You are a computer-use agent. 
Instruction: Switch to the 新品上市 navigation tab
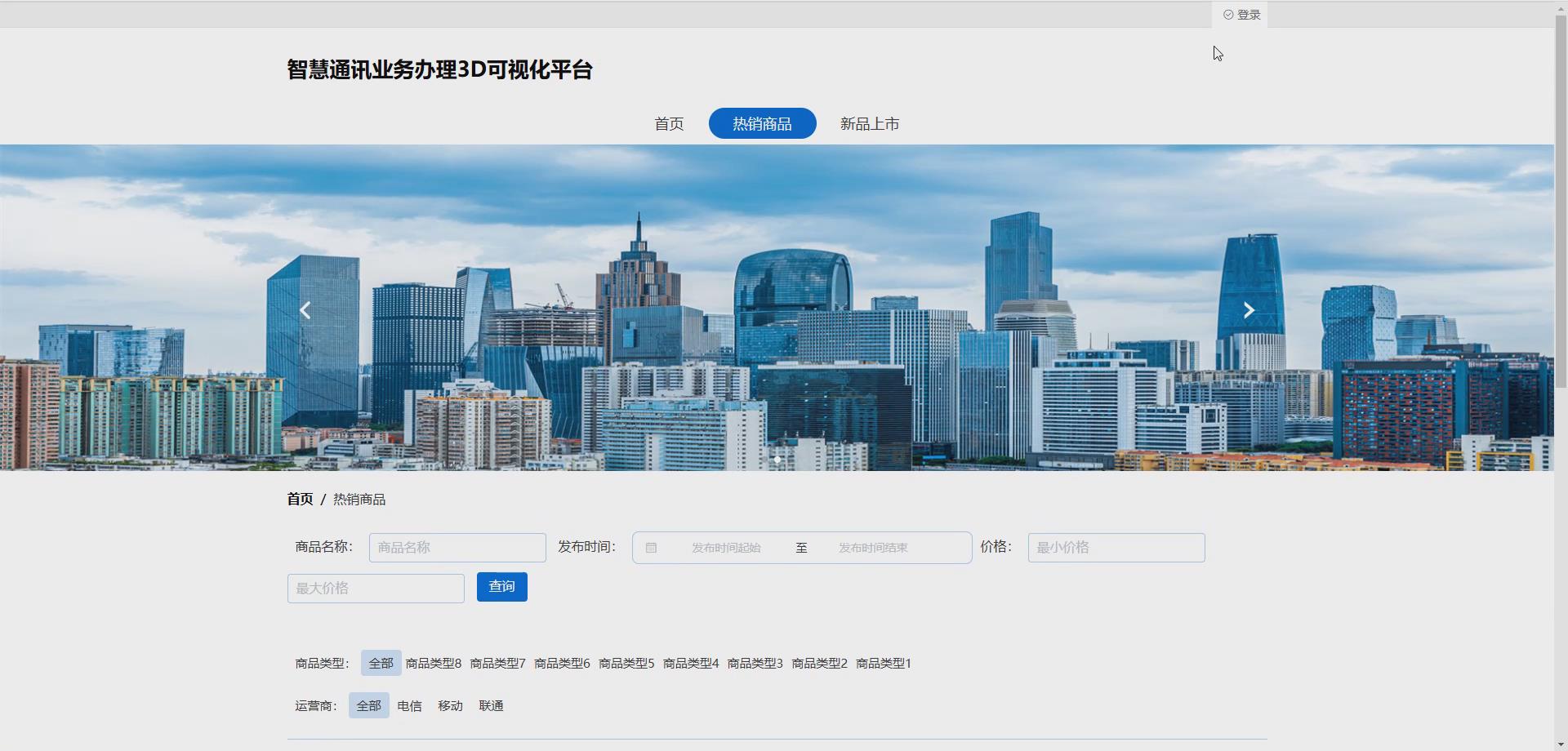coord(868,123)
